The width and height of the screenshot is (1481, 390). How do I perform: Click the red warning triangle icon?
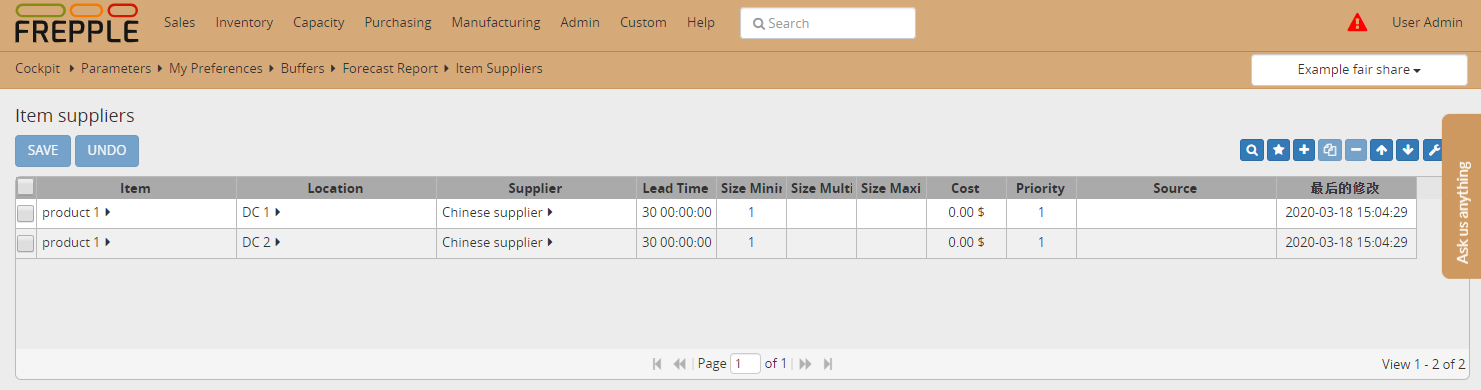pyautogui.click(x=1357, y=22)
